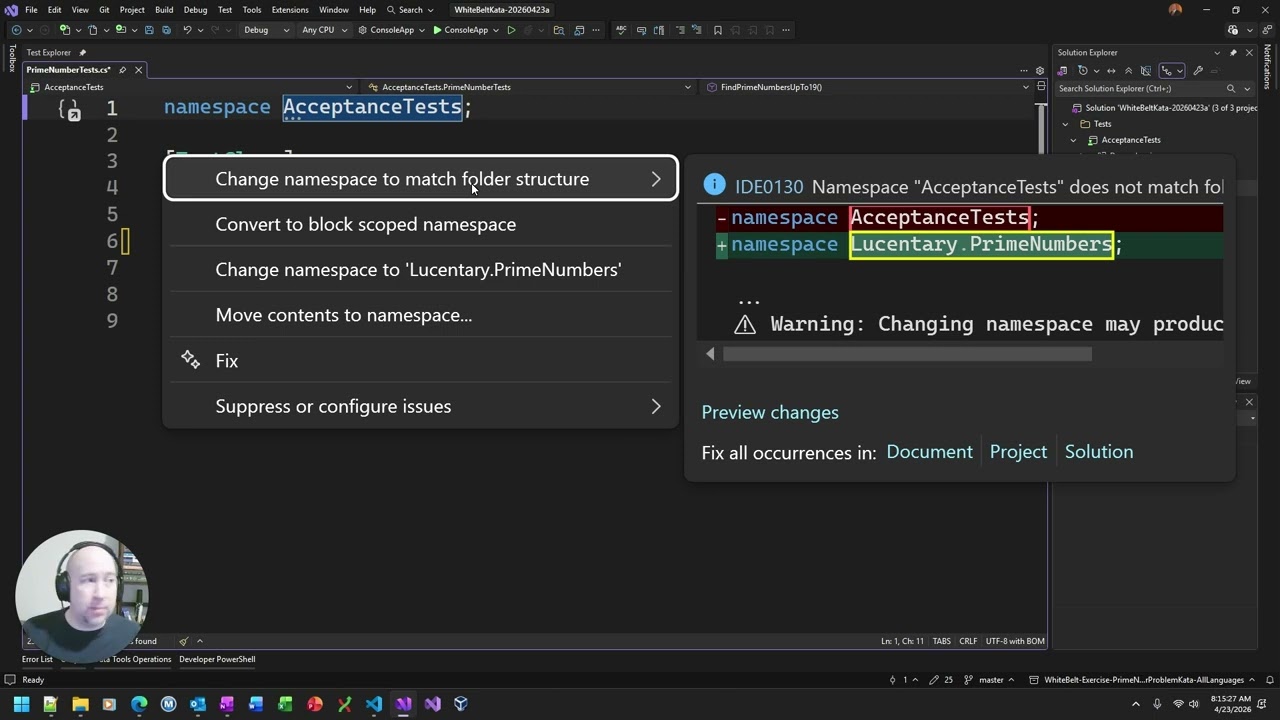
Task: Click the split editor icon above the scrollbar
Action: point(1041,87)
